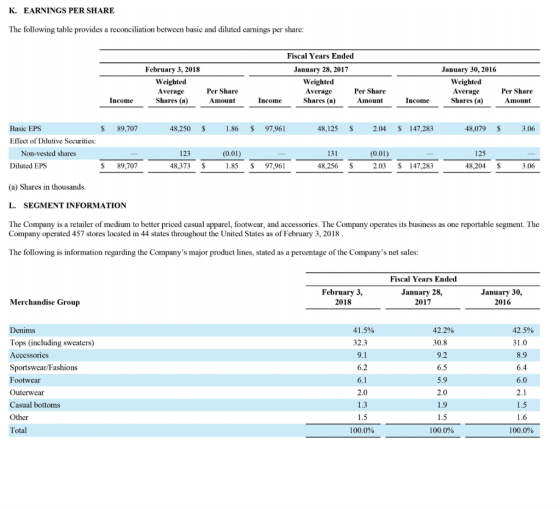Click Casual bottoms value 1.3
The width and height of the screenshot is (560, 509).
coord(362,405)
